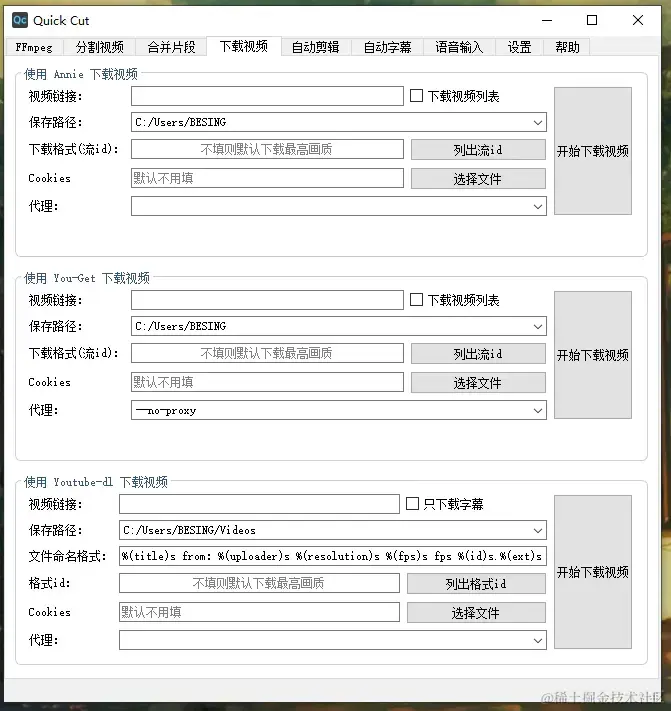Click 选择文件 button in Annie section
This screenshot has width=671, height=711.
click(478, 179)
